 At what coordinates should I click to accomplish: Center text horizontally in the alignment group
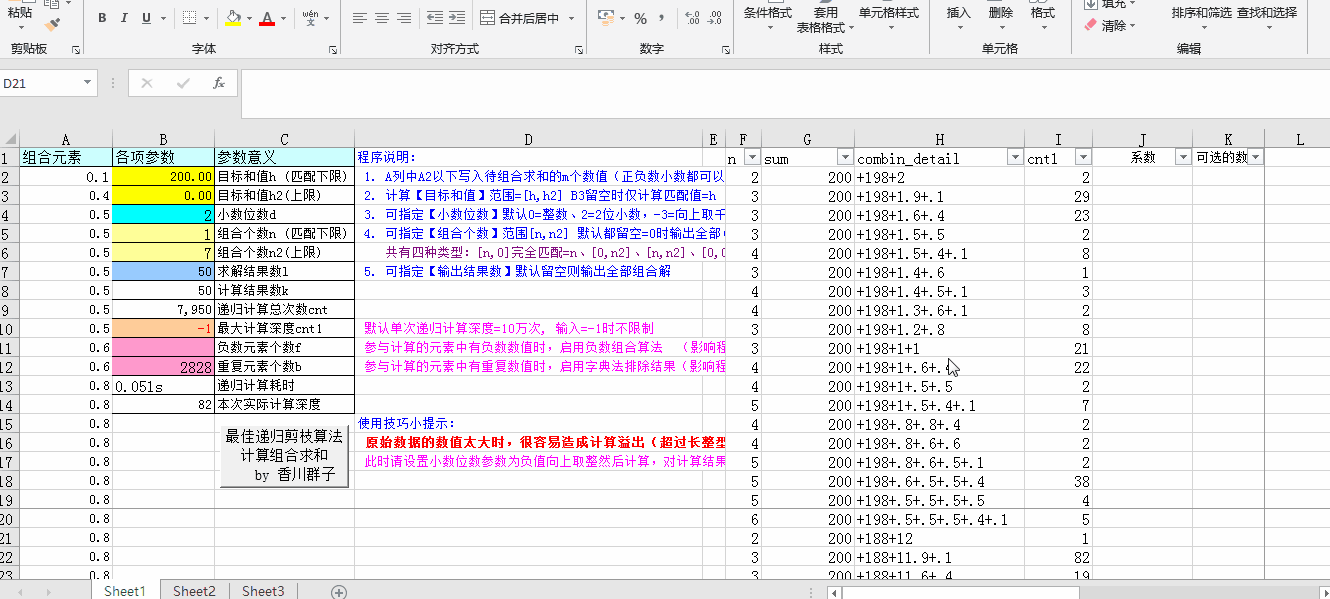tap(381, 18)
